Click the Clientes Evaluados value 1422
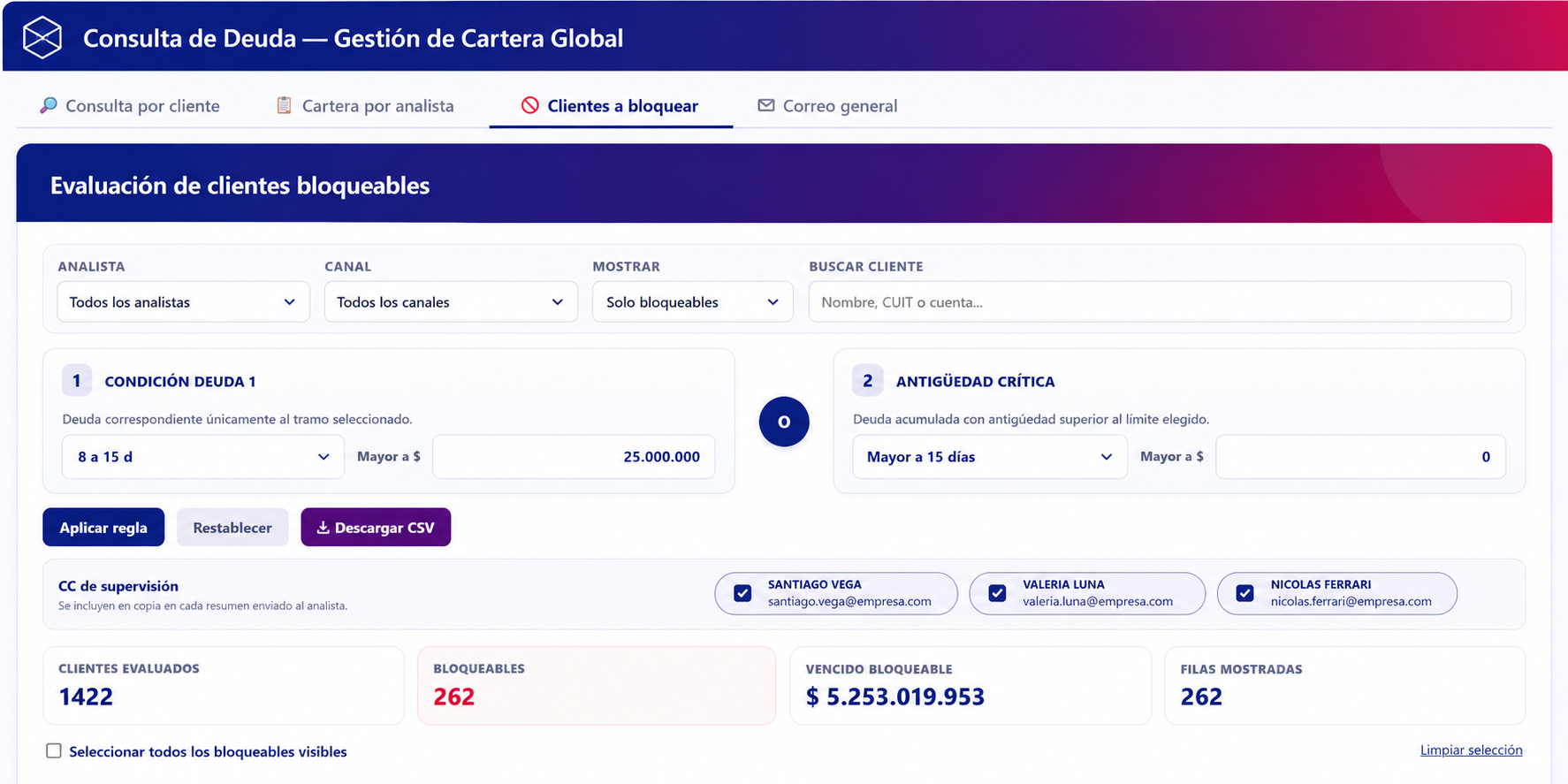 pyautogui.click(x=86, y=697)
